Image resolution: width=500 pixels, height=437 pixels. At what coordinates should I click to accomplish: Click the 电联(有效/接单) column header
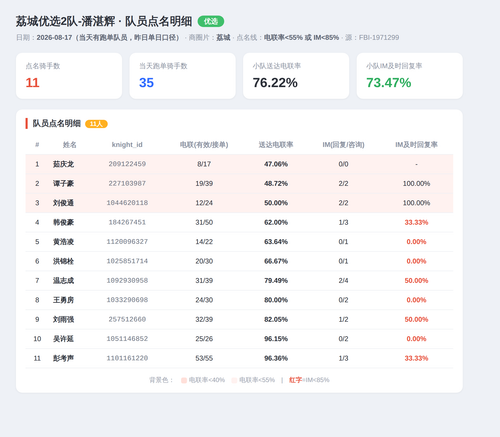click(x=204, y=145)
